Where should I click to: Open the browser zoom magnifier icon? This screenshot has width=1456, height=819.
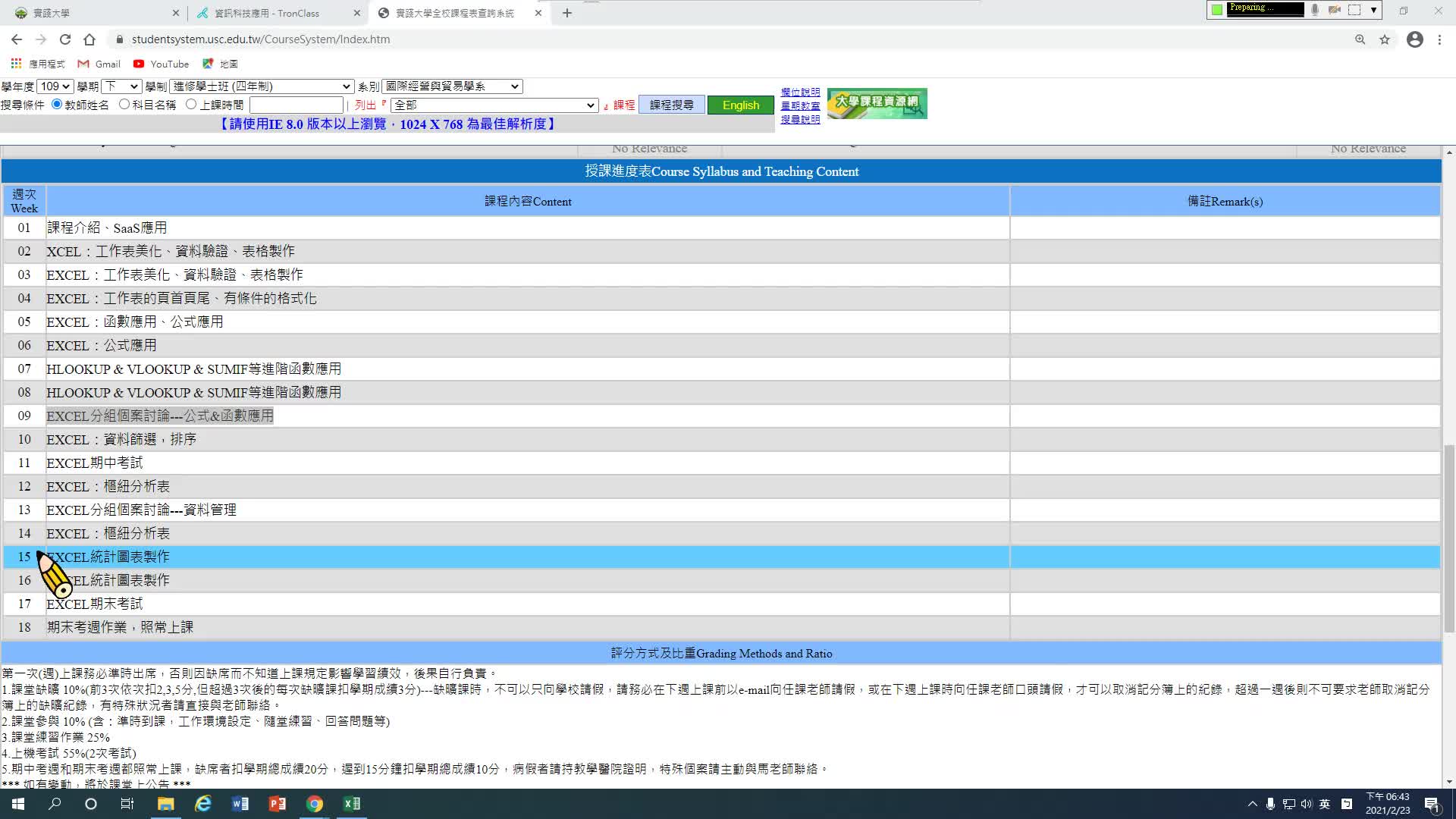1360,39
